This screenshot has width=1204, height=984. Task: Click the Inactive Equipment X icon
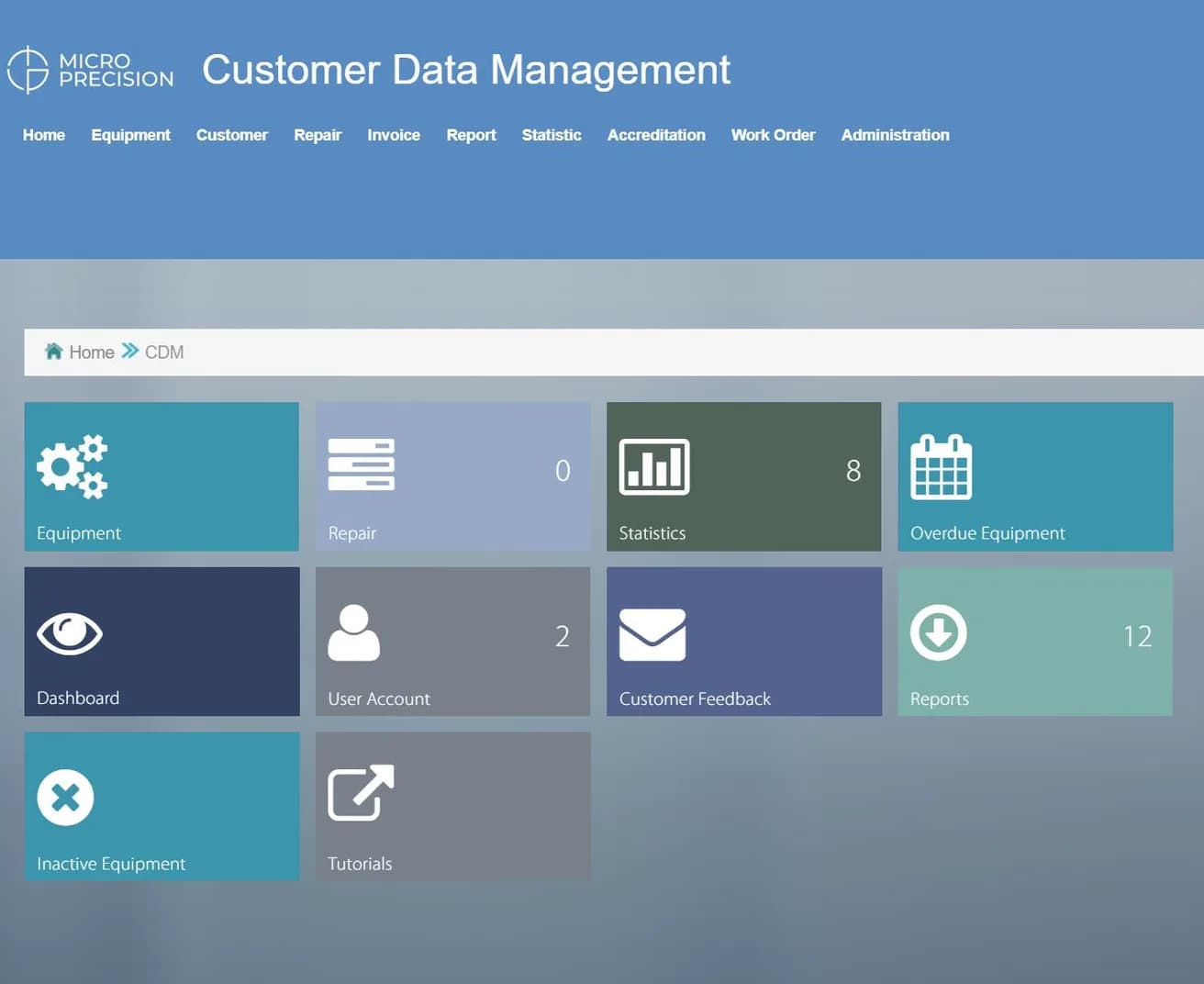[x=65, y=797]
